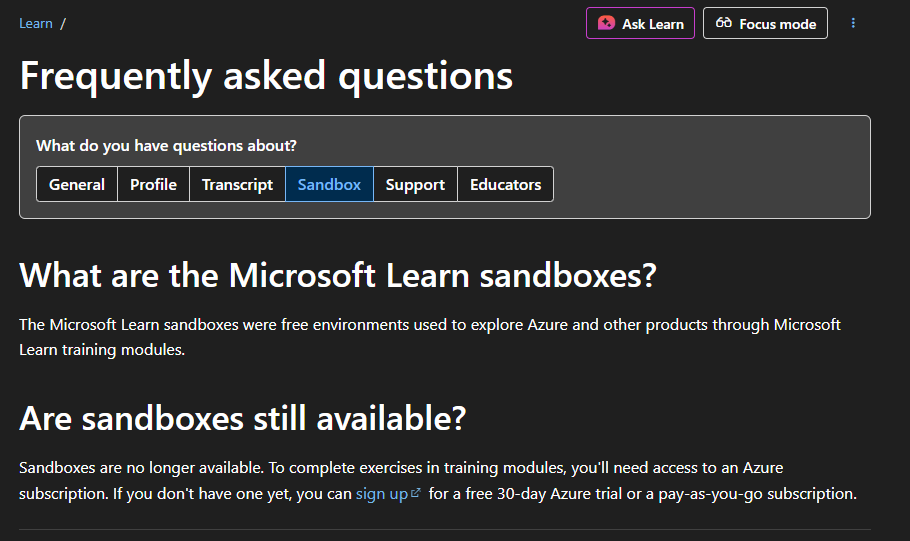The height and width of the screenshot is (541, 910).
Task: Enable Focus mode
Action: 765,23
